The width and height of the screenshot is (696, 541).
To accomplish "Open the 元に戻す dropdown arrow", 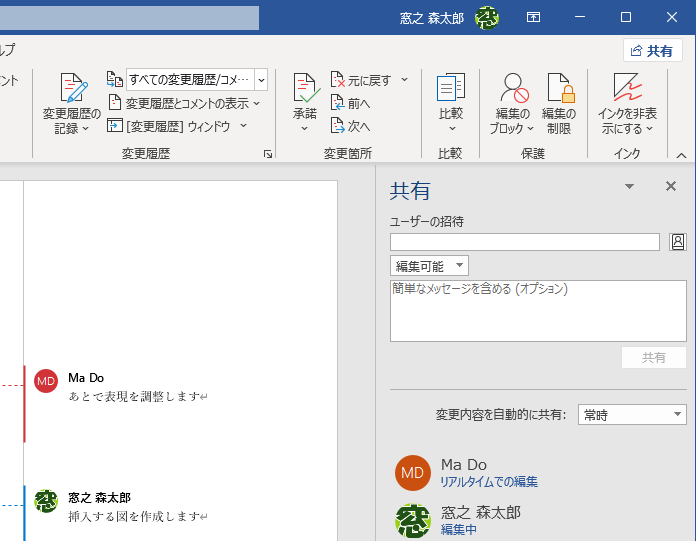I will point(404,80).
